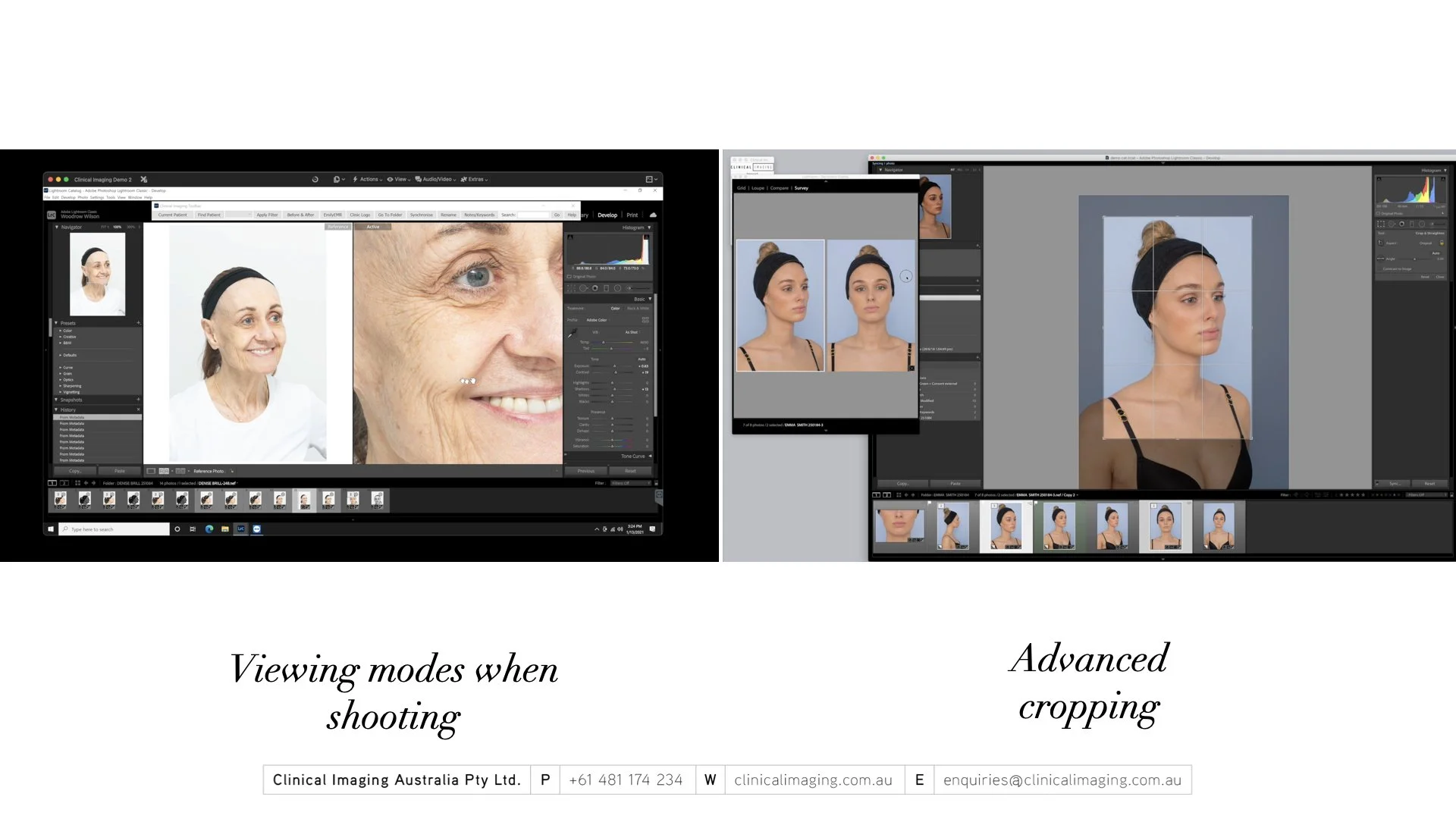Image resolution: width=1456 pixels, height=819 pixels.
Task: Click the Windows Start button
Action: click(51, 529)
